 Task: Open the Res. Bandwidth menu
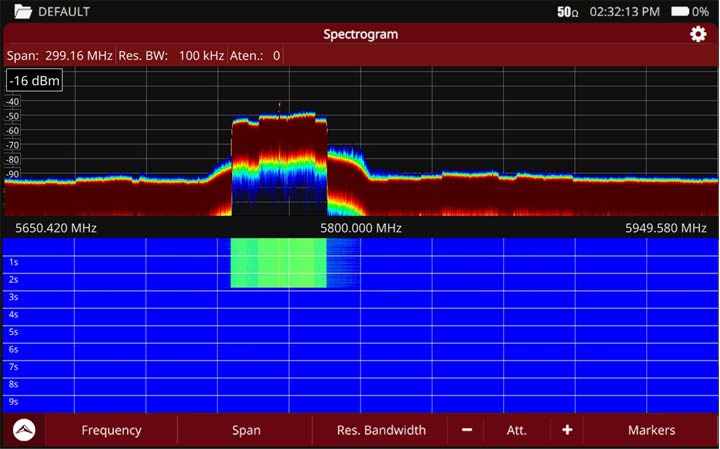coord(381,430)
